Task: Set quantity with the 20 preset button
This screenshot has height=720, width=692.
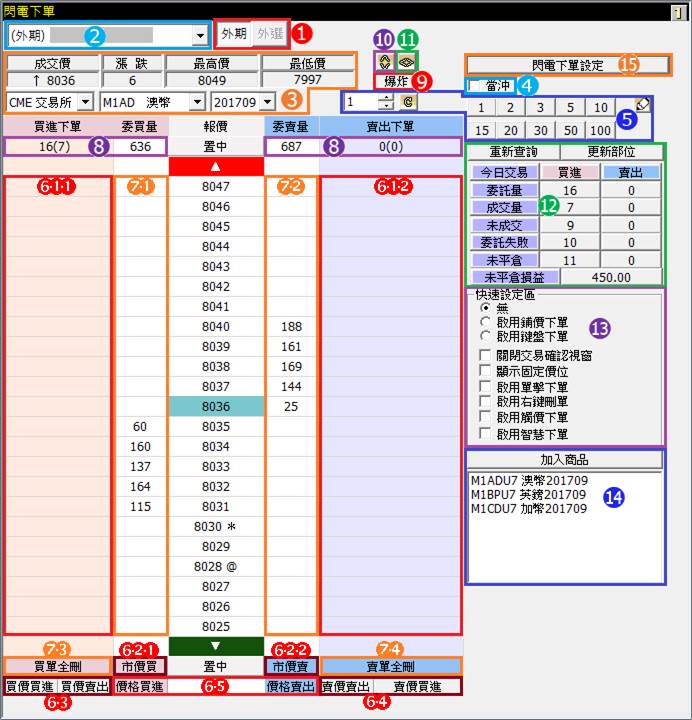Action: tap(511, 130)
